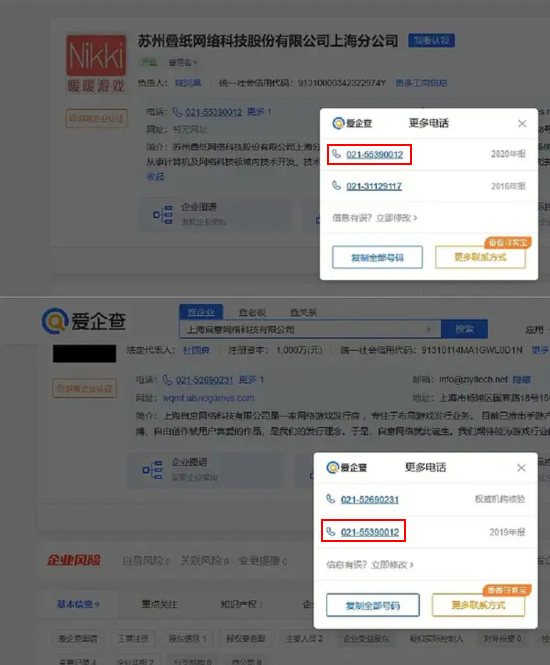Click 查看寻客宝 badge in upper popup

[x=508, y=243]
